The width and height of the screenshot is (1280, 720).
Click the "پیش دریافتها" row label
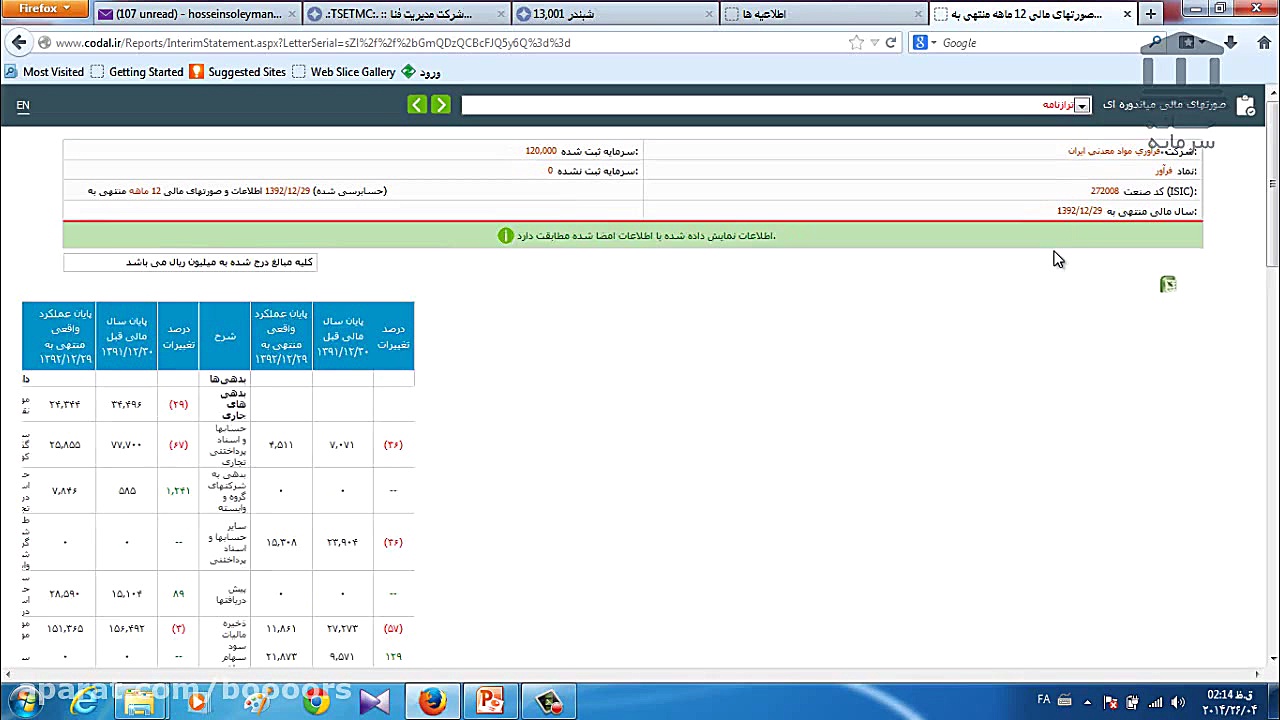[x=232, y=594]
